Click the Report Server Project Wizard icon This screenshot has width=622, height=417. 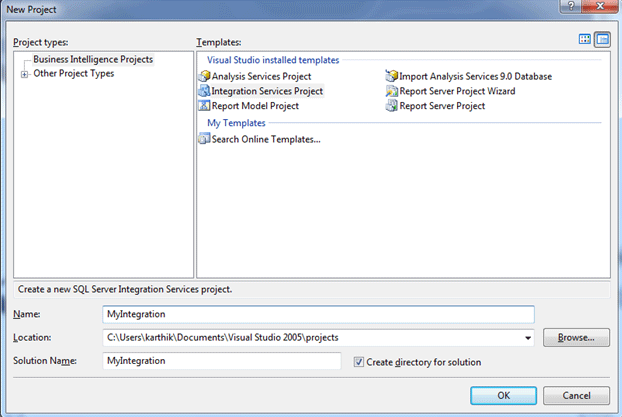tap(392, 91)
